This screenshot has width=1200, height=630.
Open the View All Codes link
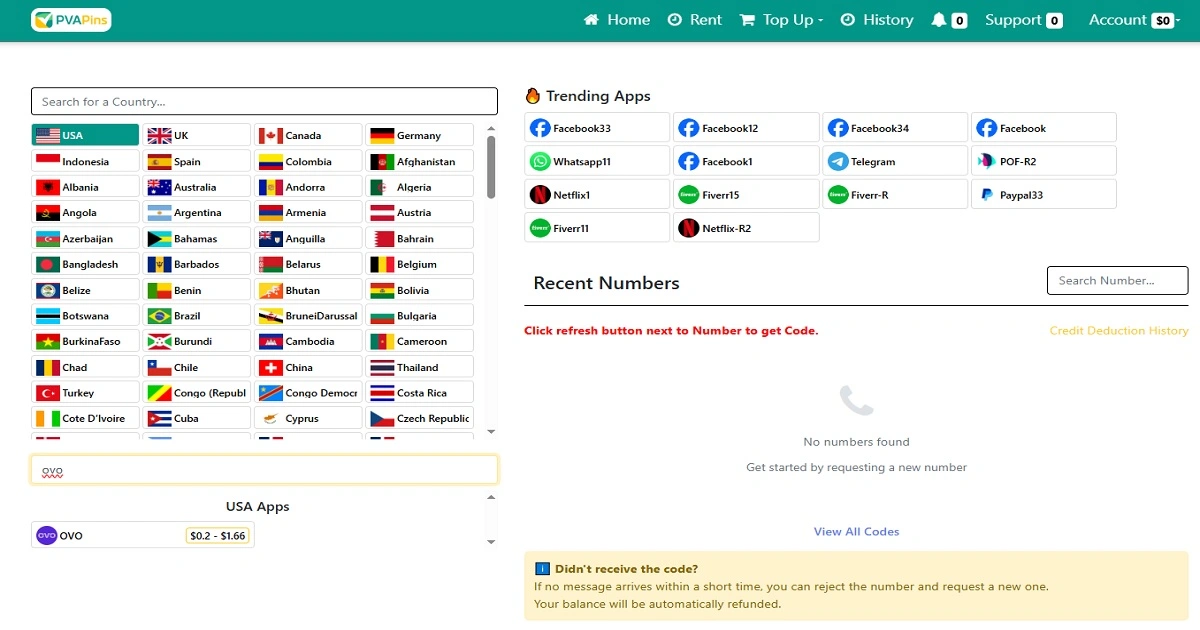[x=856, y=531]
